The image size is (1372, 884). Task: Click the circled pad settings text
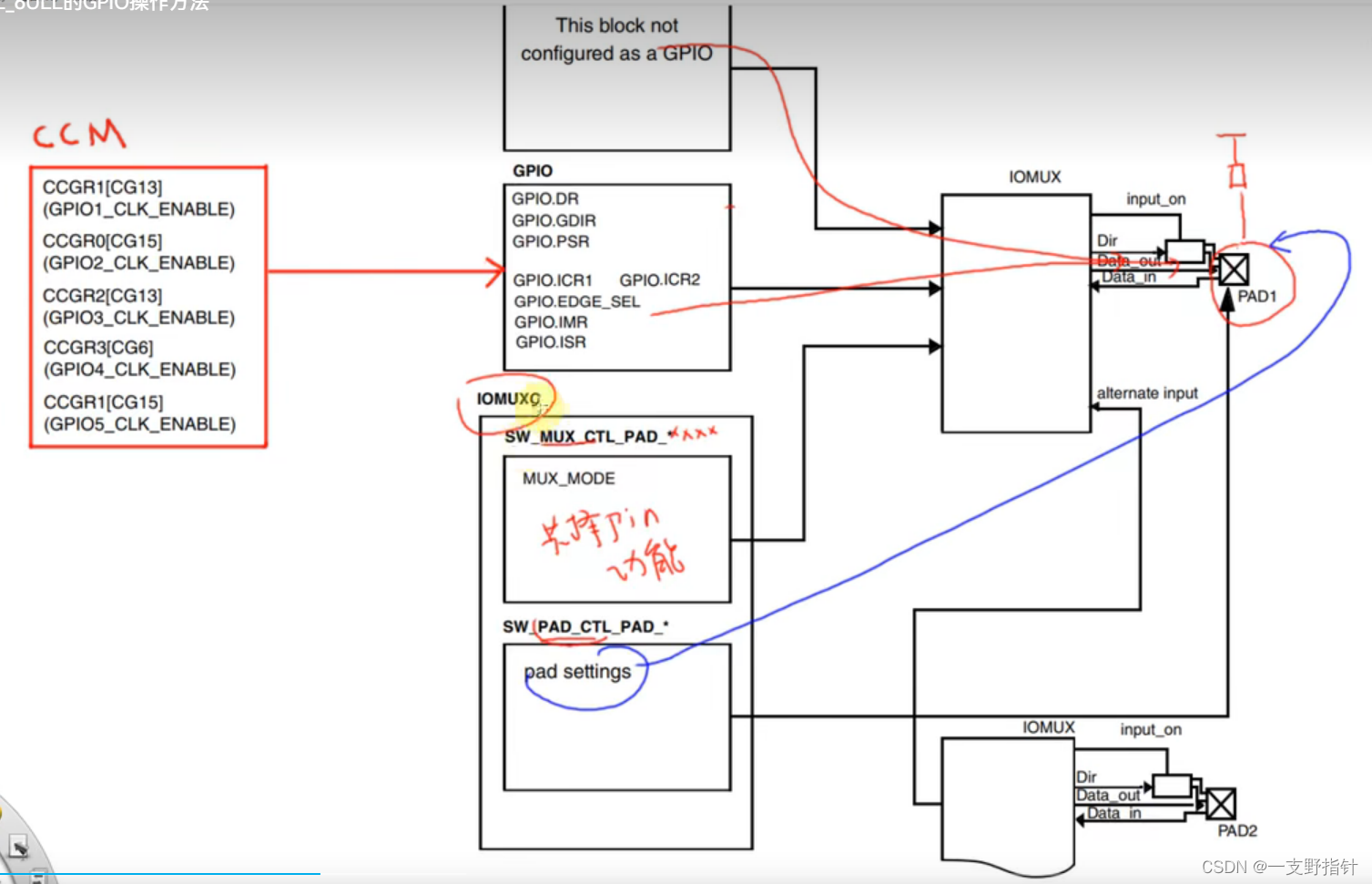(x=580, y=672)
